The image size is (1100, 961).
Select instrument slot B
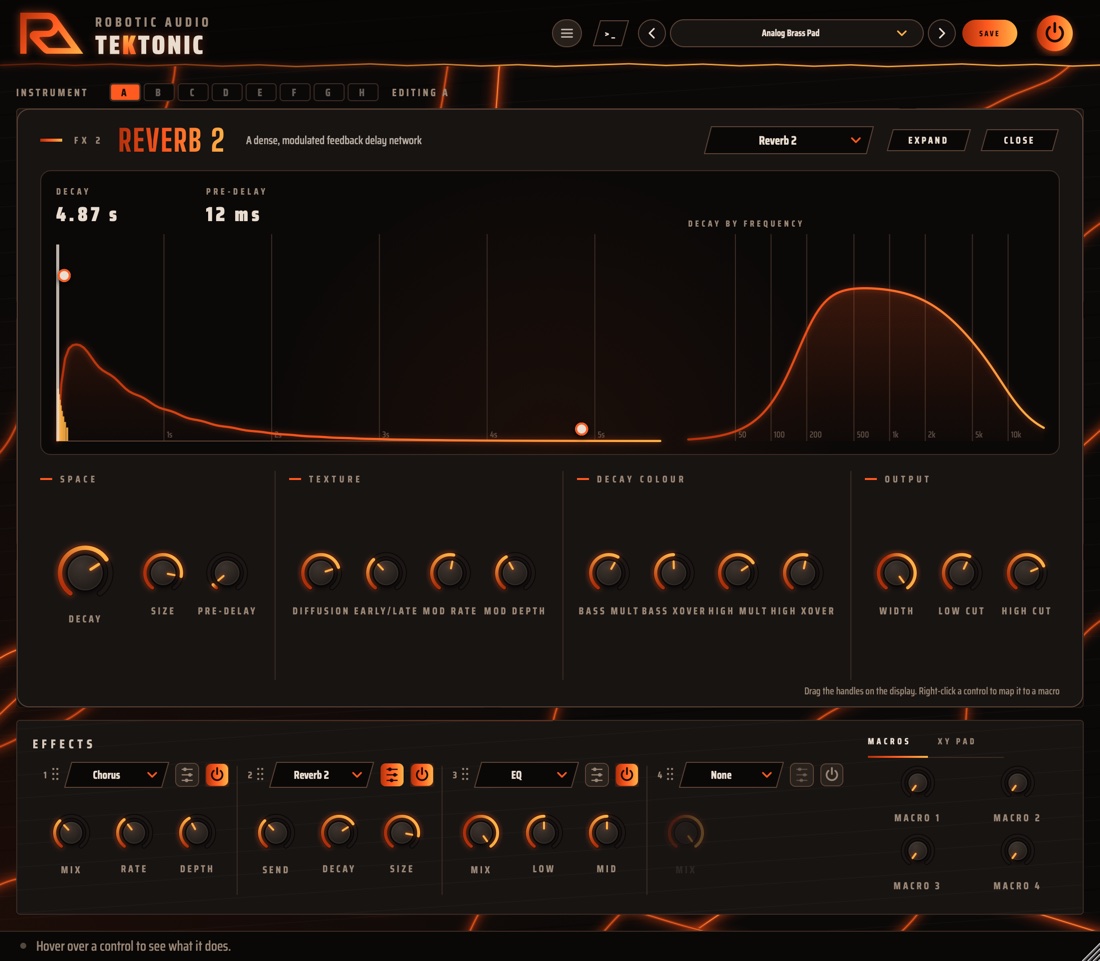159,93
